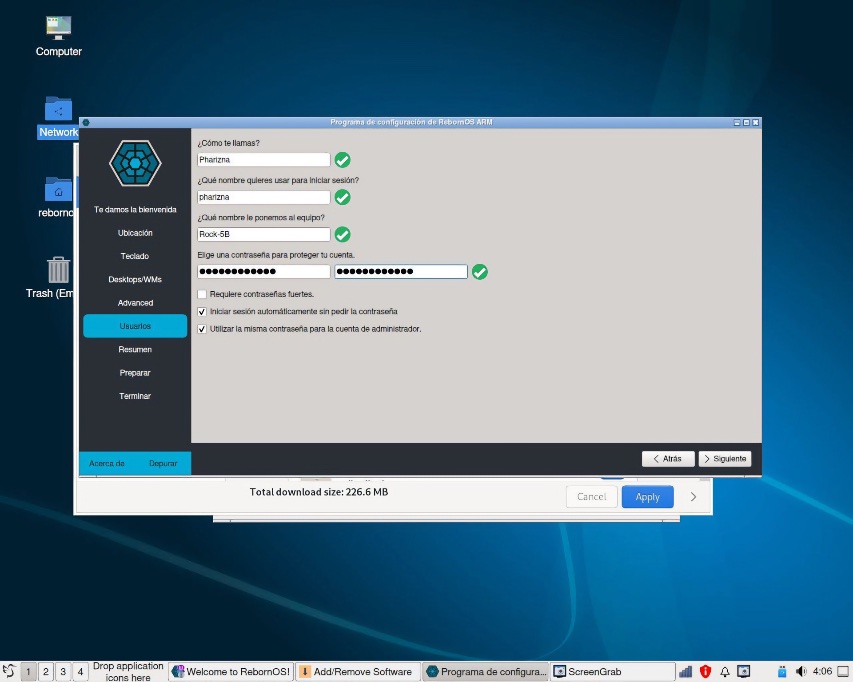The image size is (853, 682).
Task: Switch to workspace 4 in panel
Action: [80, 672]
